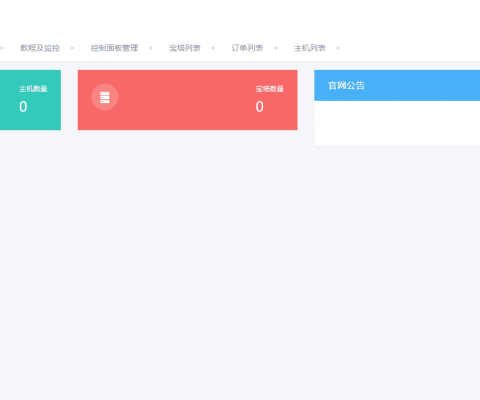Close the 教程及监控 tab
Viewport: 480px width, 400px height.
click(x=72, y=48)
